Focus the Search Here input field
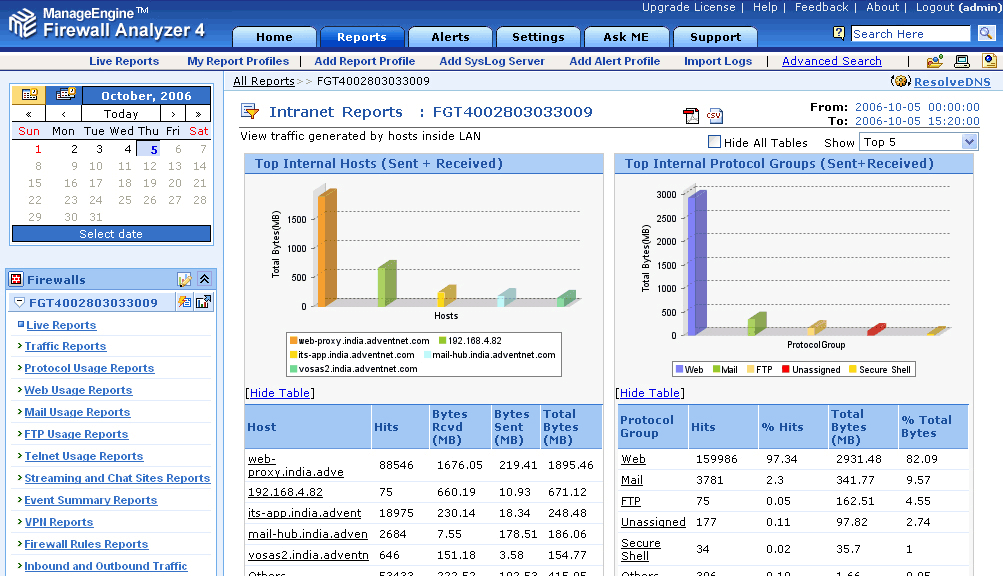 910,34
